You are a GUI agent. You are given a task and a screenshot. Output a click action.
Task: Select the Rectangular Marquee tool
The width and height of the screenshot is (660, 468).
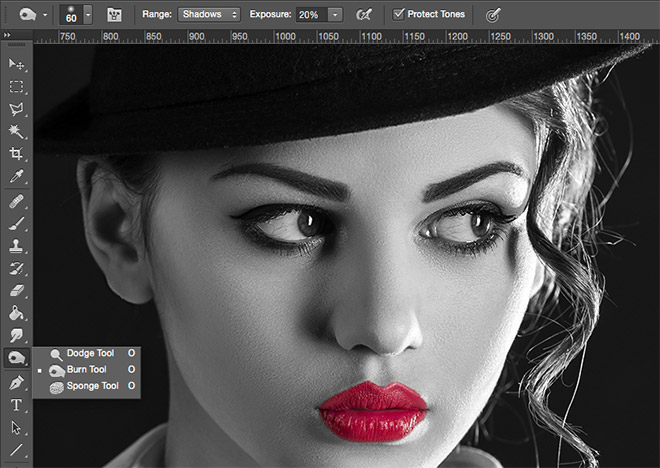click(x=16, y=87)
